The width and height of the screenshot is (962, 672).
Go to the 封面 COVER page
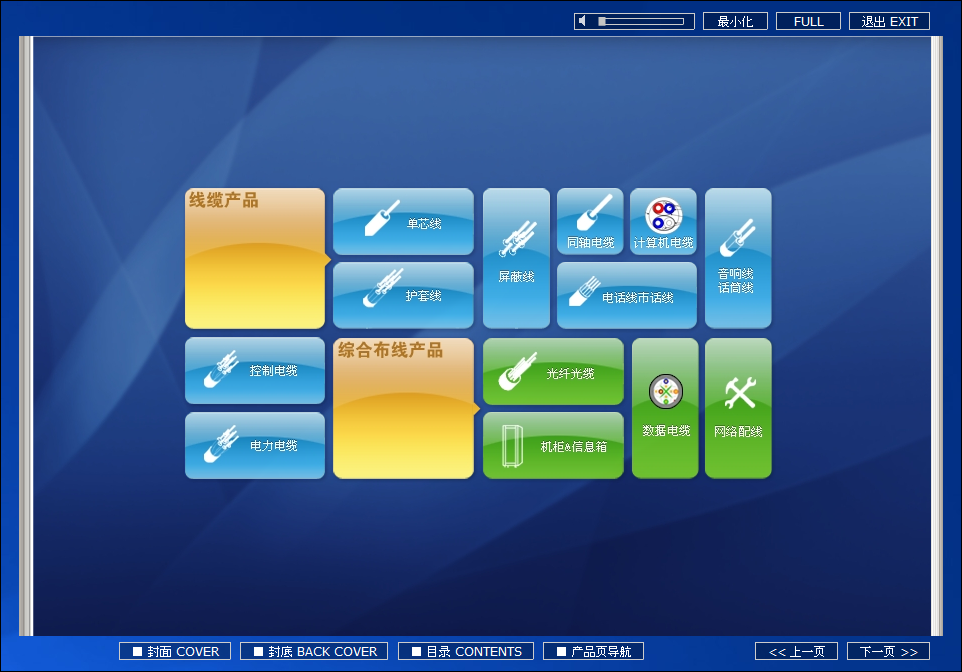click(x=174, y=651)
